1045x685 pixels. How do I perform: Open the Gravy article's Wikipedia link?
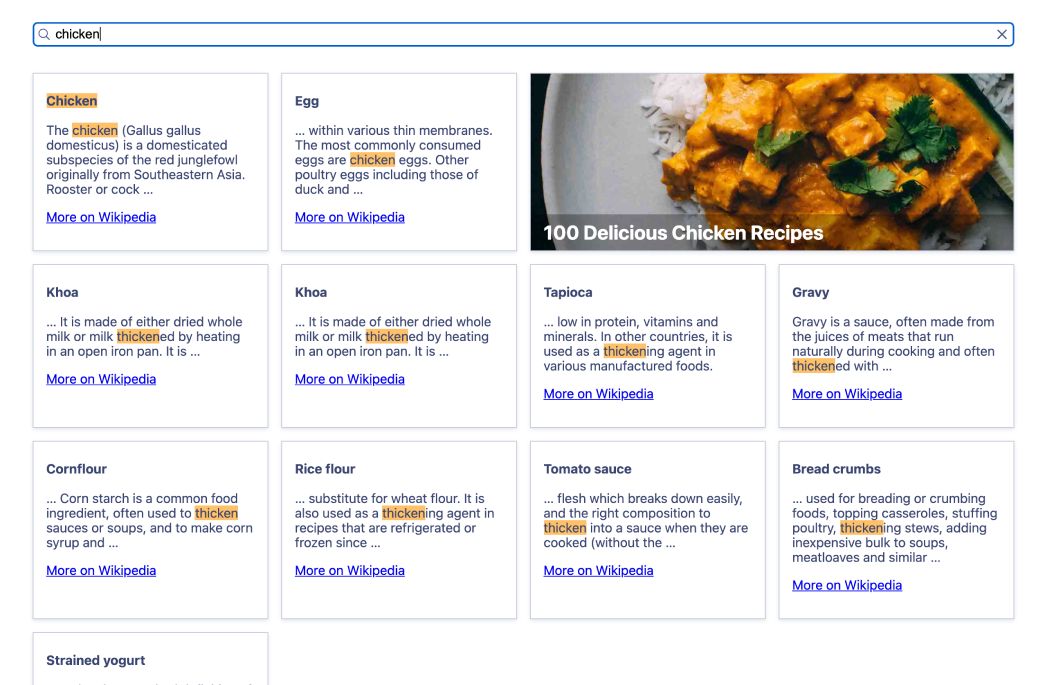click(x=846, y=393)
